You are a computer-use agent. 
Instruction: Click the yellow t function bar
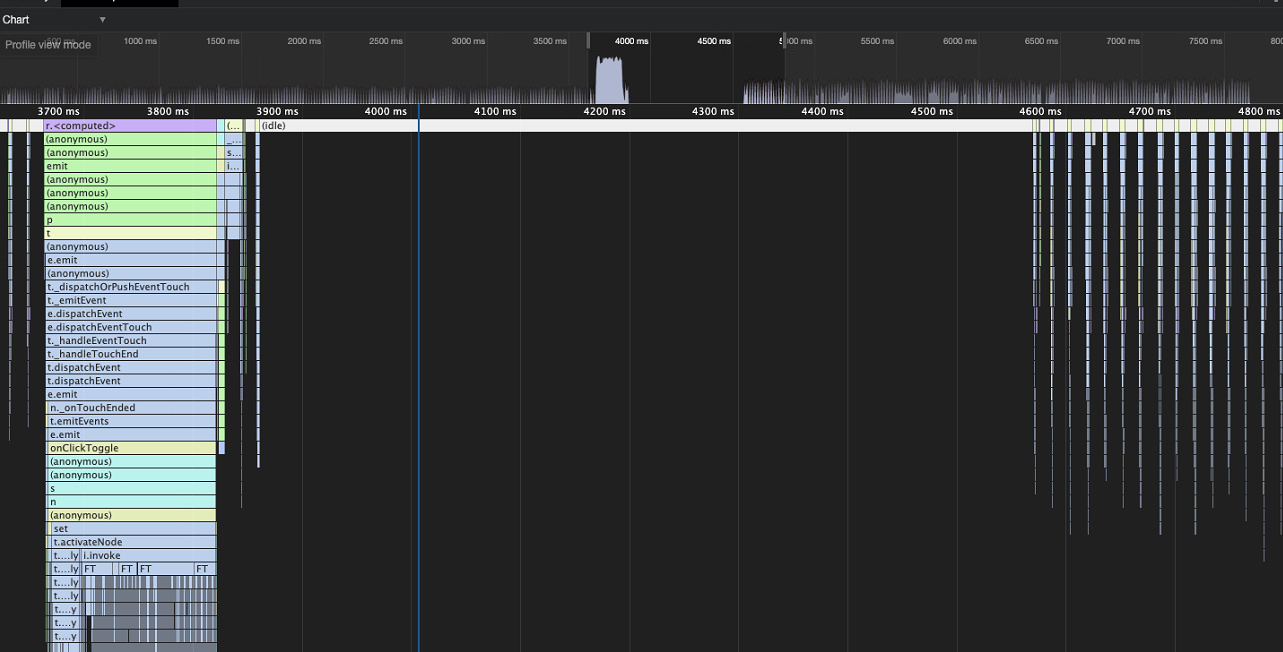(130, 233)
